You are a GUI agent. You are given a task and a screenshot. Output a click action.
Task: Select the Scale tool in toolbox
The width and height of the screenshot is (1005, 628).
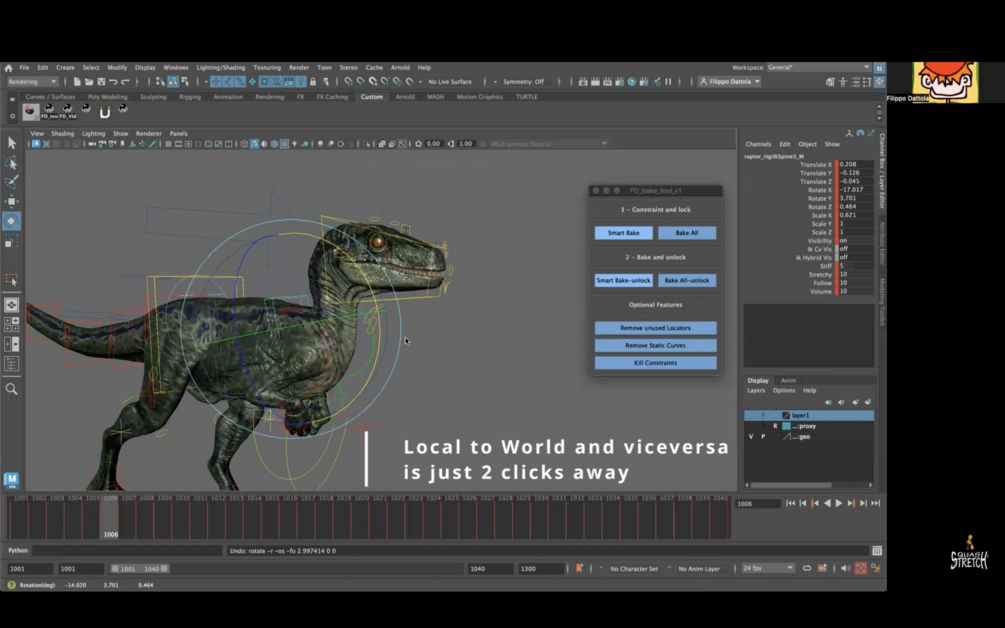click(12, 242)
